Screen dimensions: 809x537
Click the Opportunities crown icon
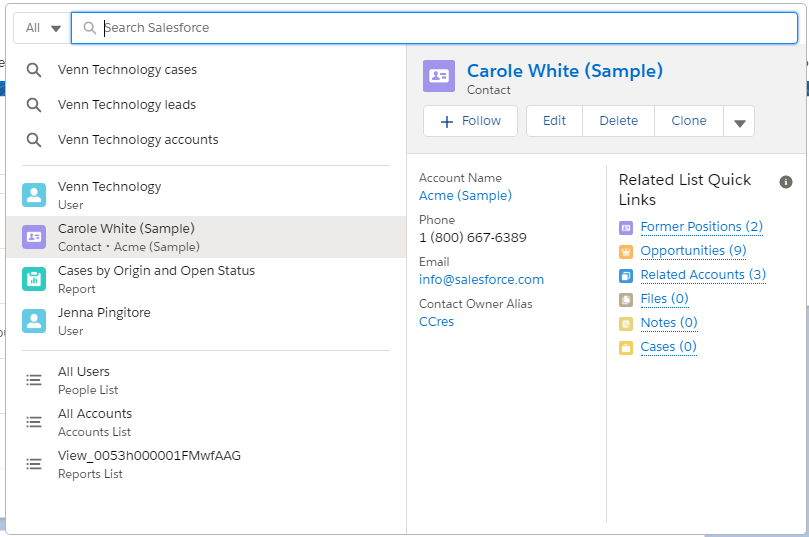(626, 252)
